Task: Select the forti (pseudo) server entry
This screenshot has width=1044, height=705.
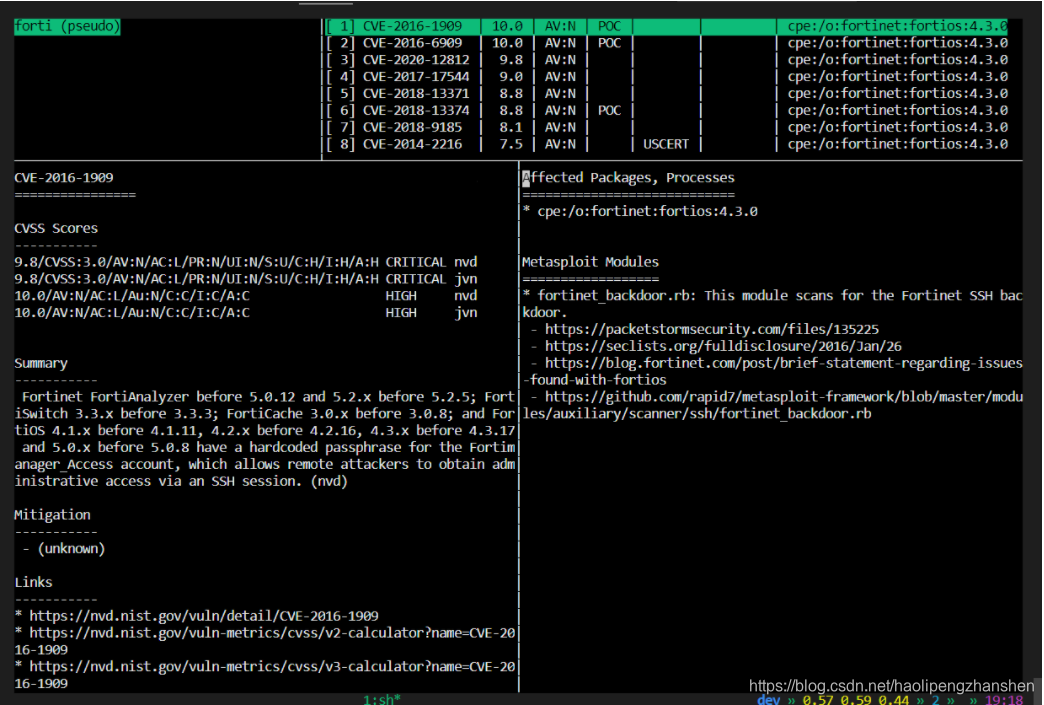Action: pos(67,26)
